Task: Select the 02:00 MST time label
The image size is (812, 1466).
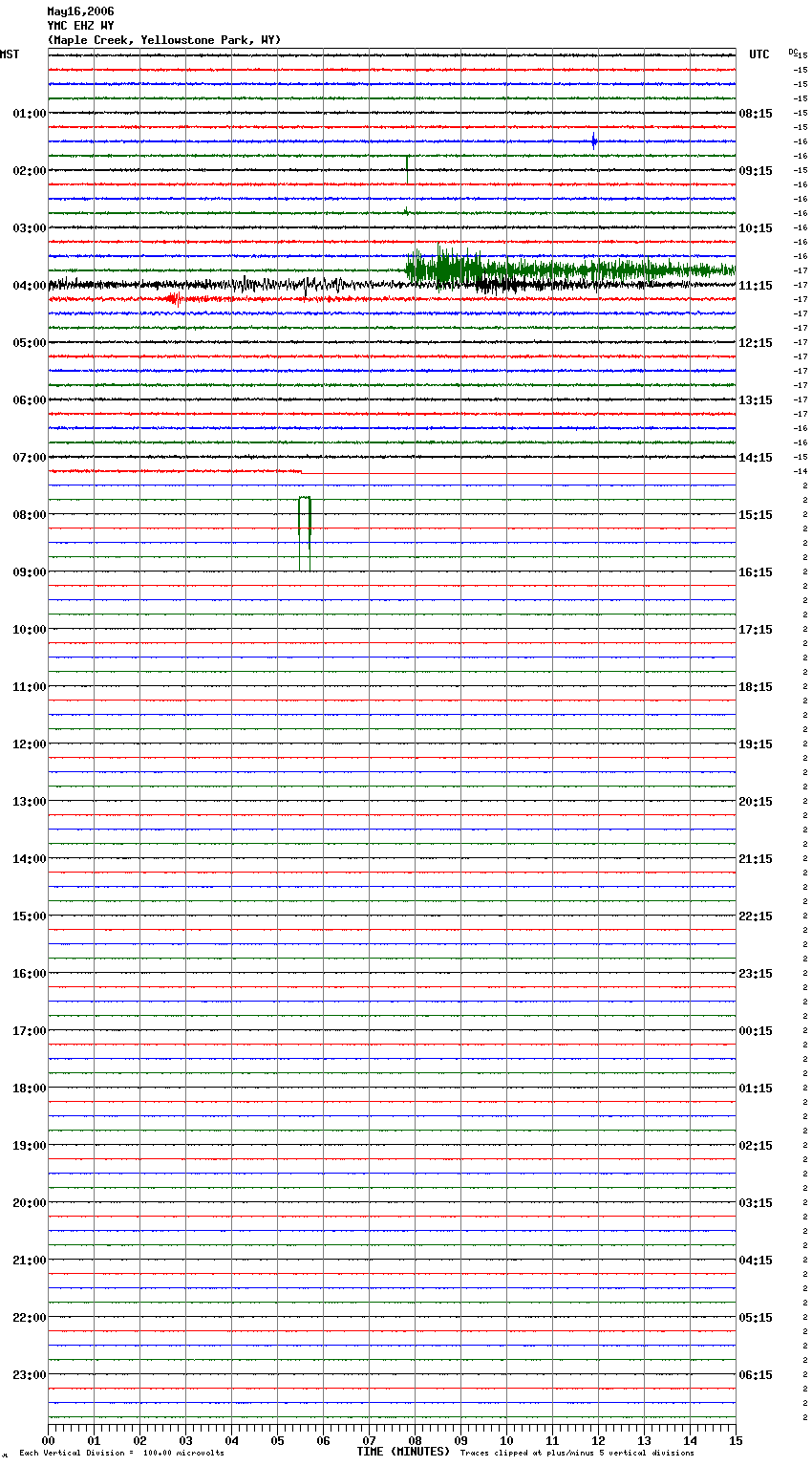Action: point(30,171)
